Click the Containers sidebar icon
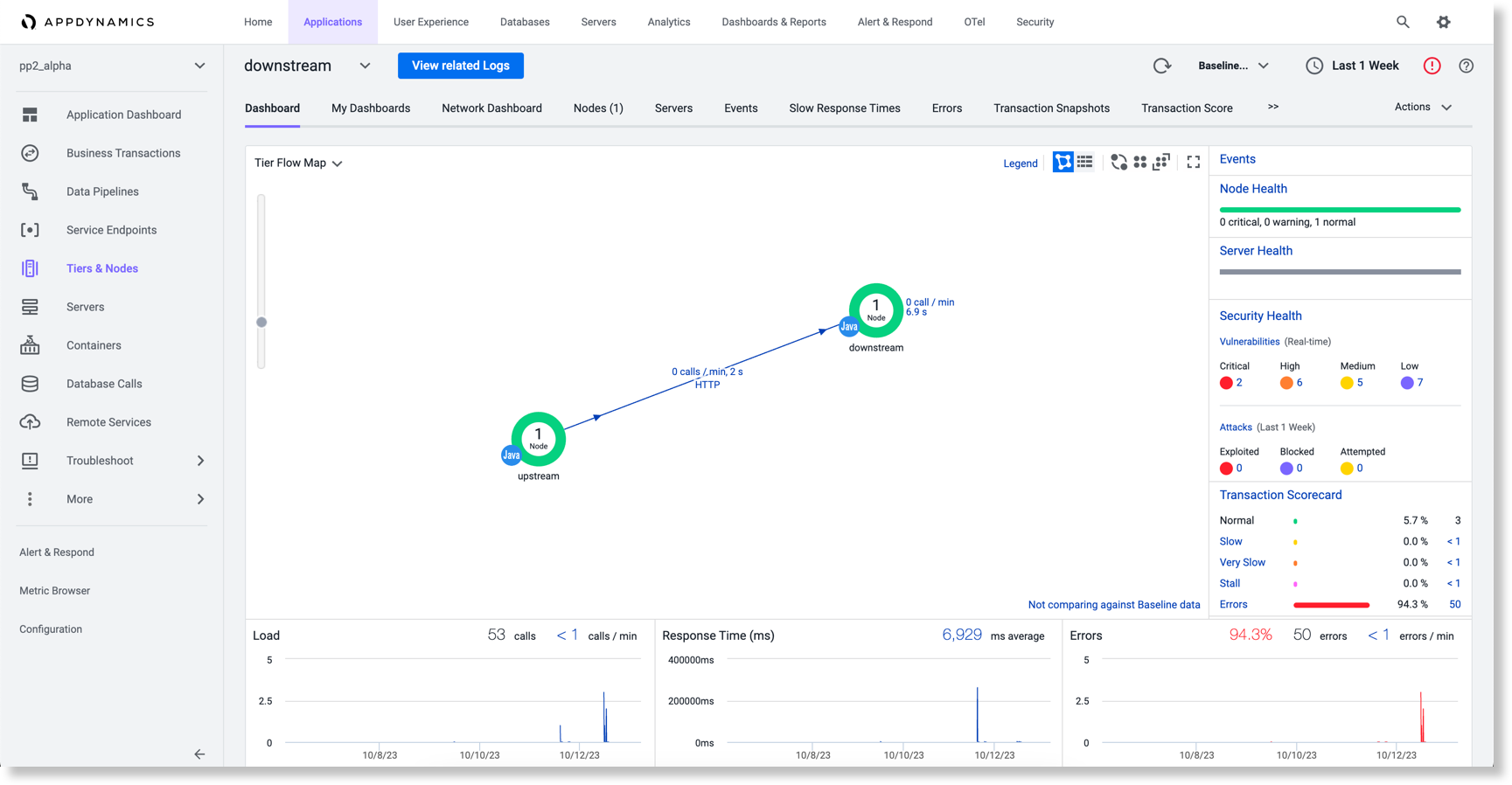The height and width of the screenshot is (785, 1512). 30,345
